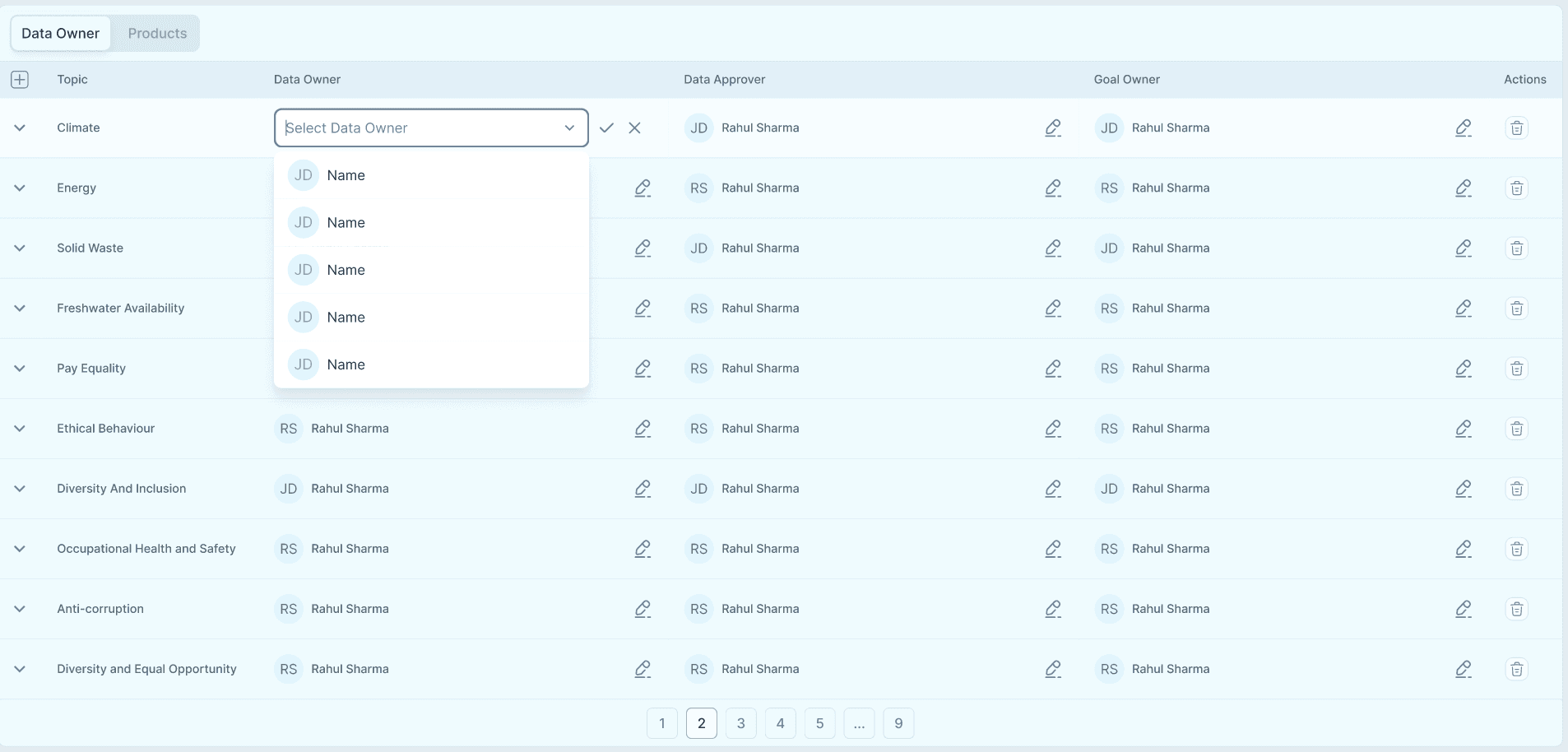This screenshot has height=752, width=1568.
Task: Delete the Occupational Health and Safety row
Action: coord(1517,548)
